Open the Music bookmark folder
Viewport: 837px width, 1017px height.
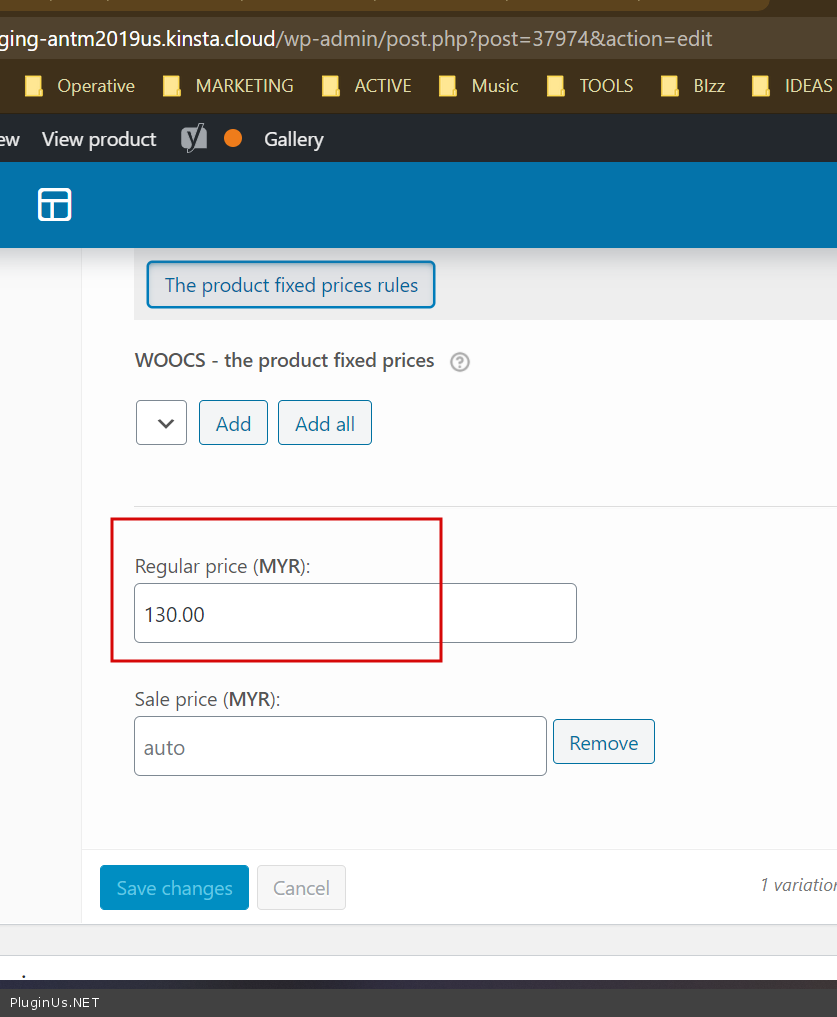[479, 86]
